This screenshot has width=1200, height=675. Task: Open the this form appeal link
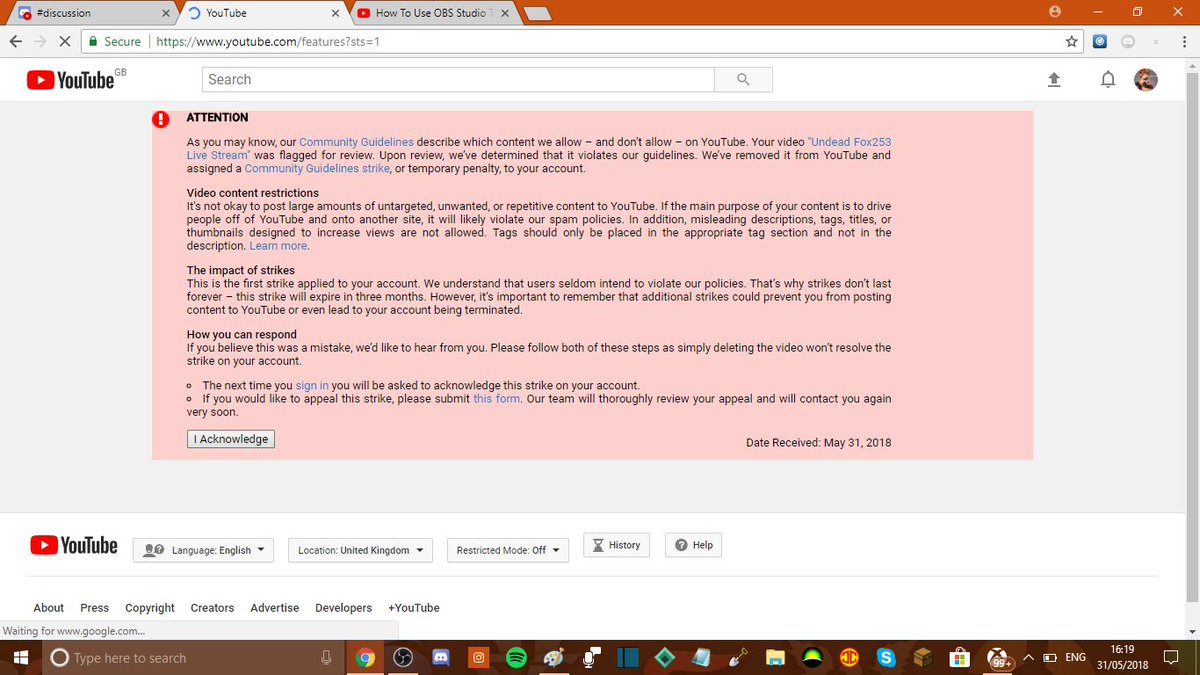497,399
